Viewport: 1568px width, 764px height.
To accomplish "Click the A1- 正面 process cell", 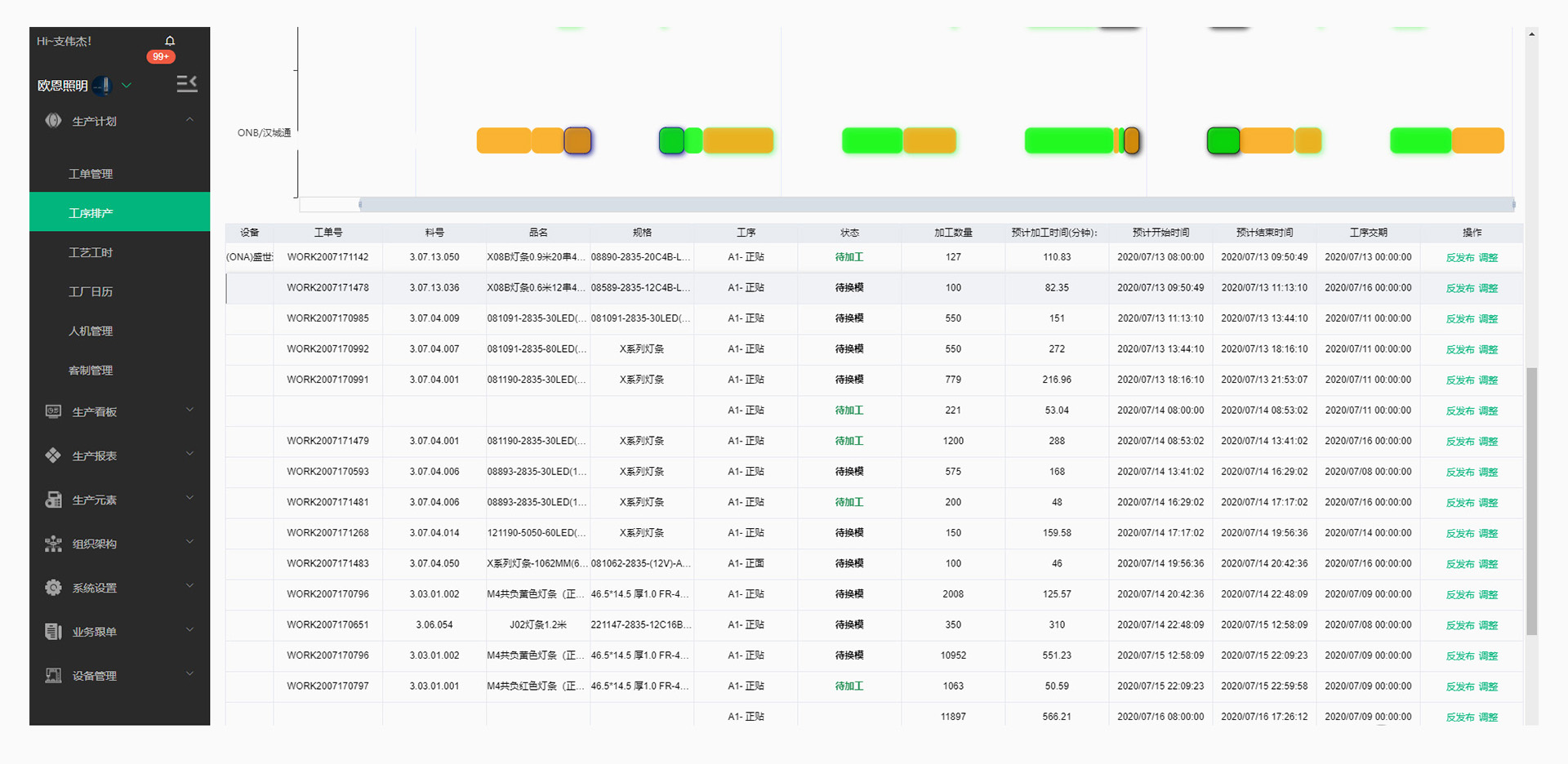I will pyautogui.click(x=746, y=563).
